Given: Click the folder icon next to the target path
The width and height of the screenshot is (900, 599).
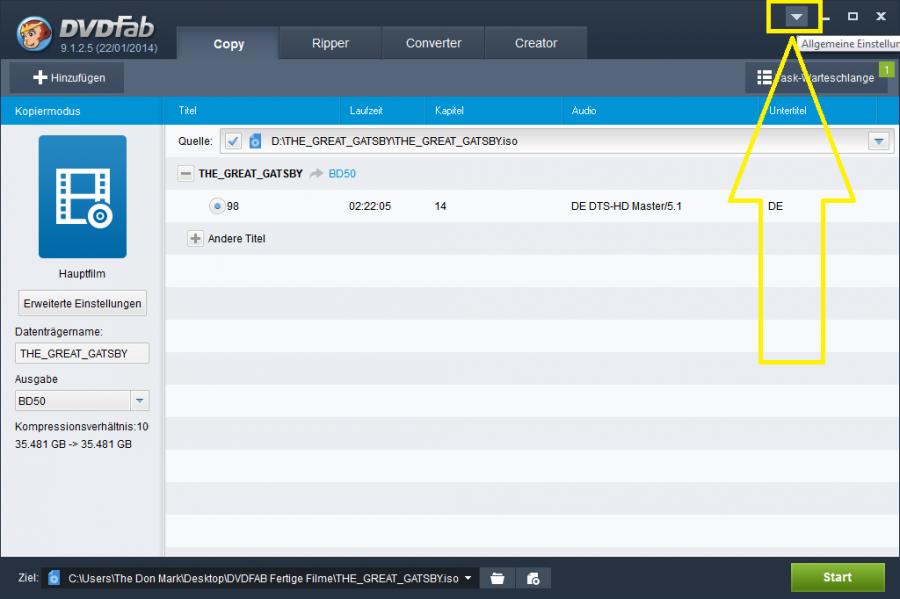Looking at the screenshot, I should point(497,578).
